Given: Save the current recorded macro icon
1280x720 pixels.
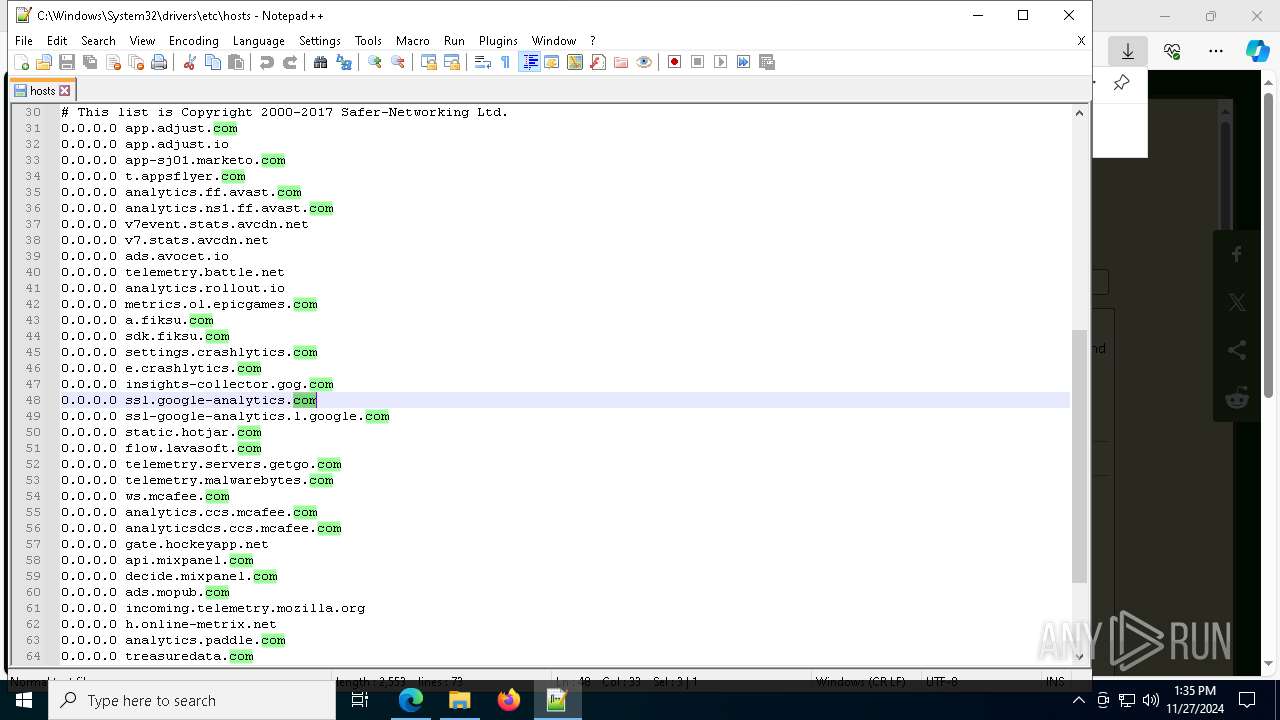Looking at the screenshot, I should click(x=767, y=62).
